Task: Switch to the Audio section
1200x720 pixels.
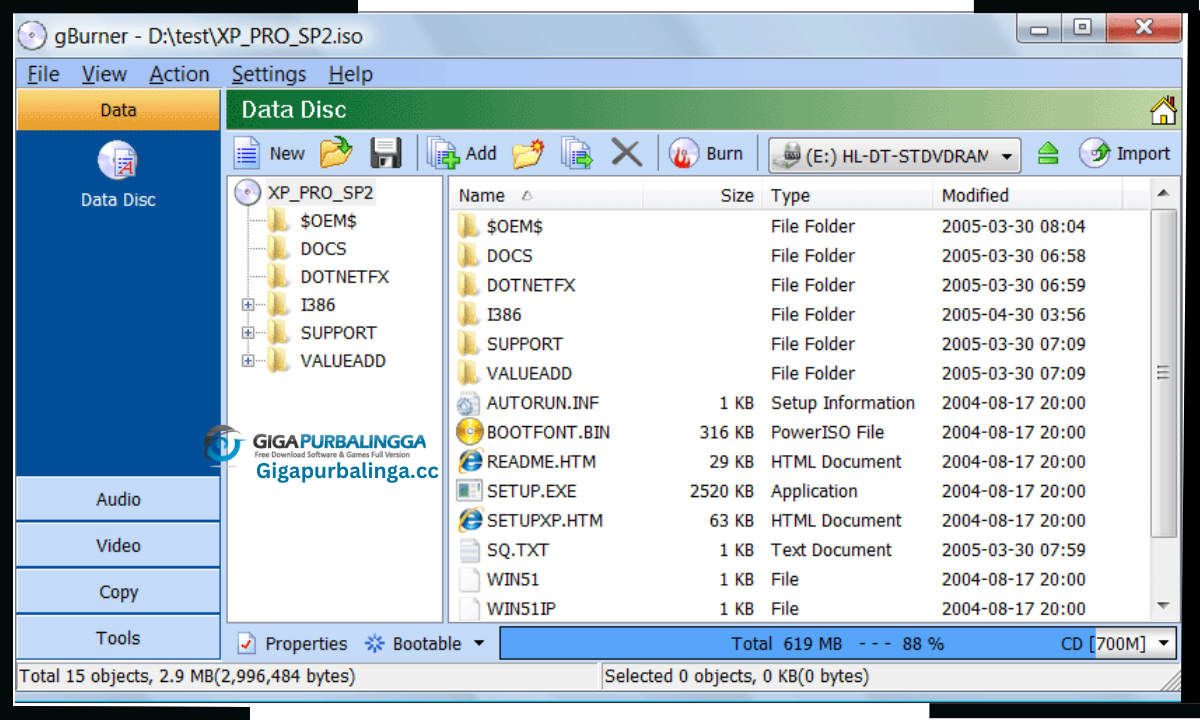Action: click(x=118, y=499)
